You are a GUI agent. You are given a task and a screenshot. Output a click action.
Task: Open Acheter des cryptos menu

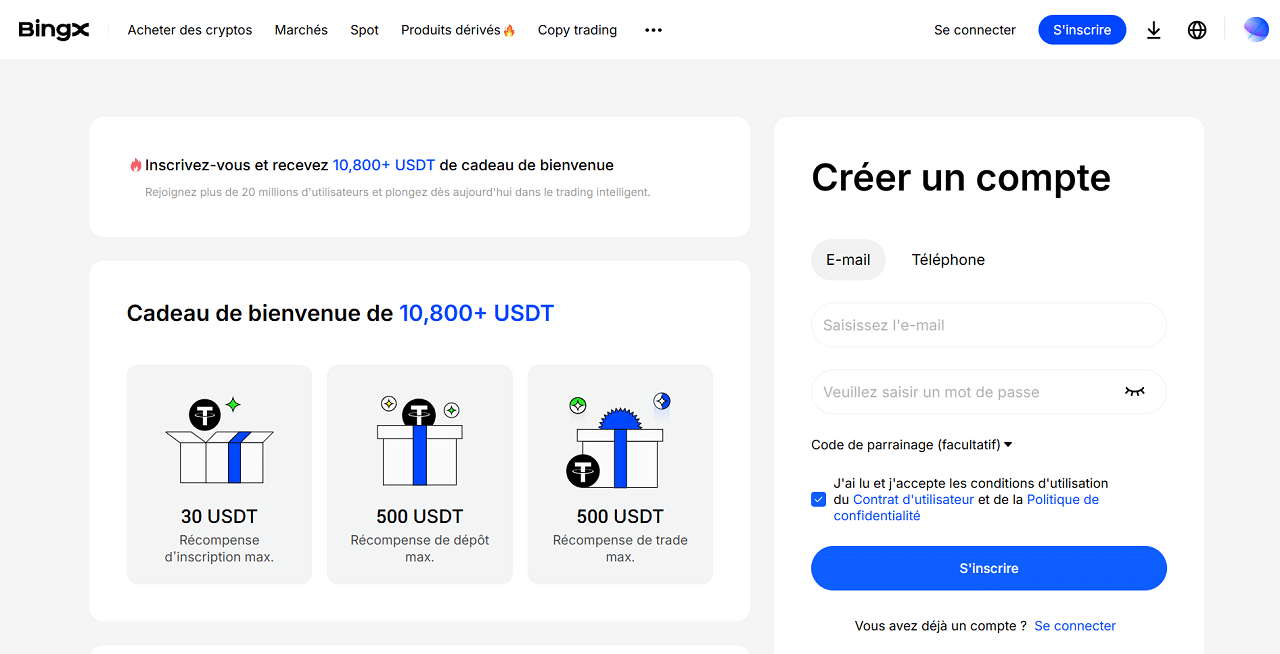coord(190,30)
